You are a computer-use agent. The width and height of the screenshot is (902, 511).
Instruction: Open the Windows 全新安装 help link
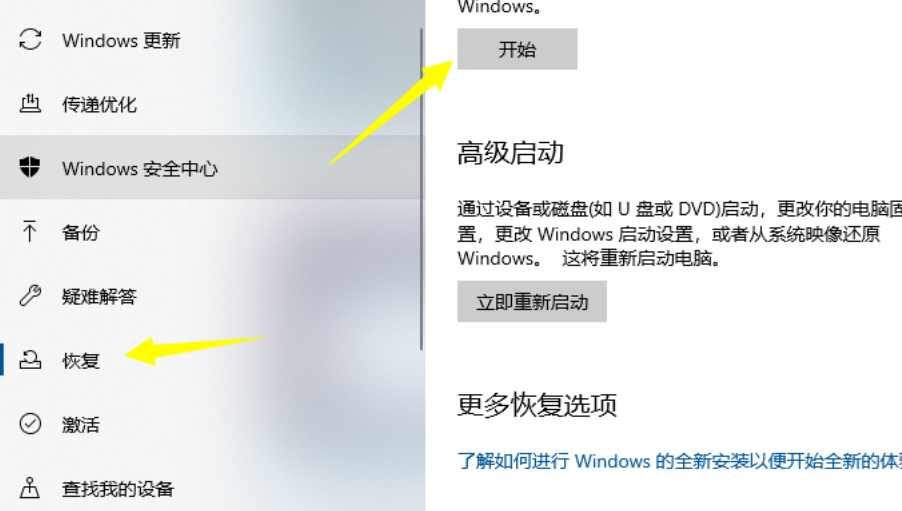pyautogui.click(x=679, y=461)
